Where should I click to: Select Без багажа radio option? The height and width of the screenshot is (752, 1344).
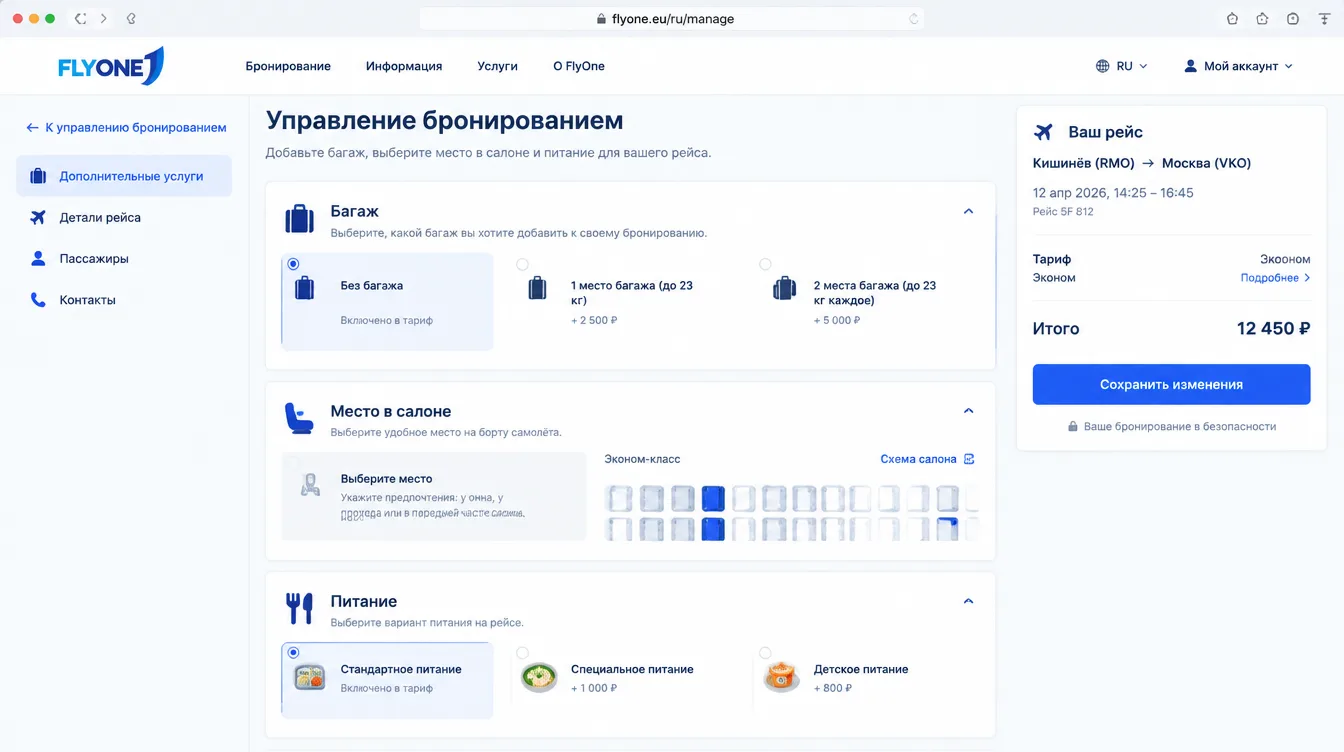(293, 264)
